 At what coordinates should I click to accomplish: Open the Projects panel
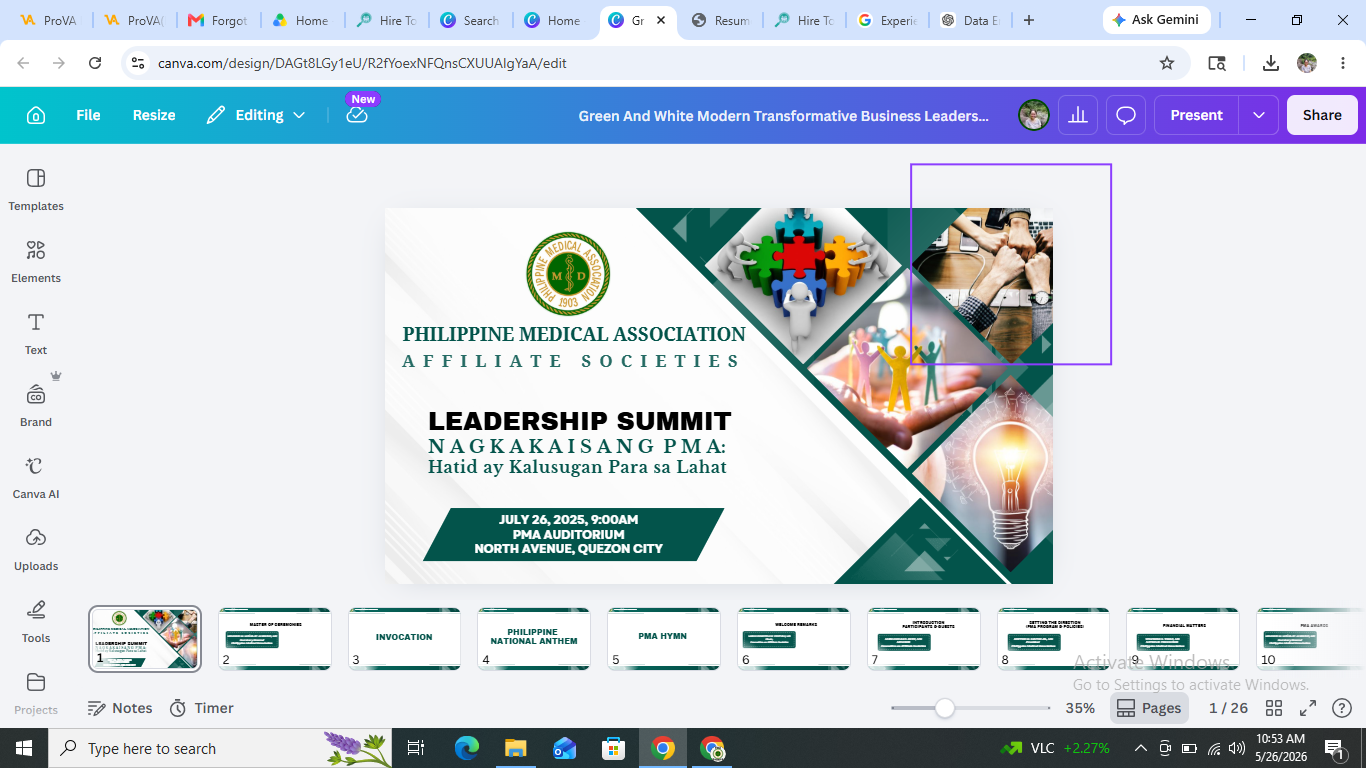[x=36, y=694]
